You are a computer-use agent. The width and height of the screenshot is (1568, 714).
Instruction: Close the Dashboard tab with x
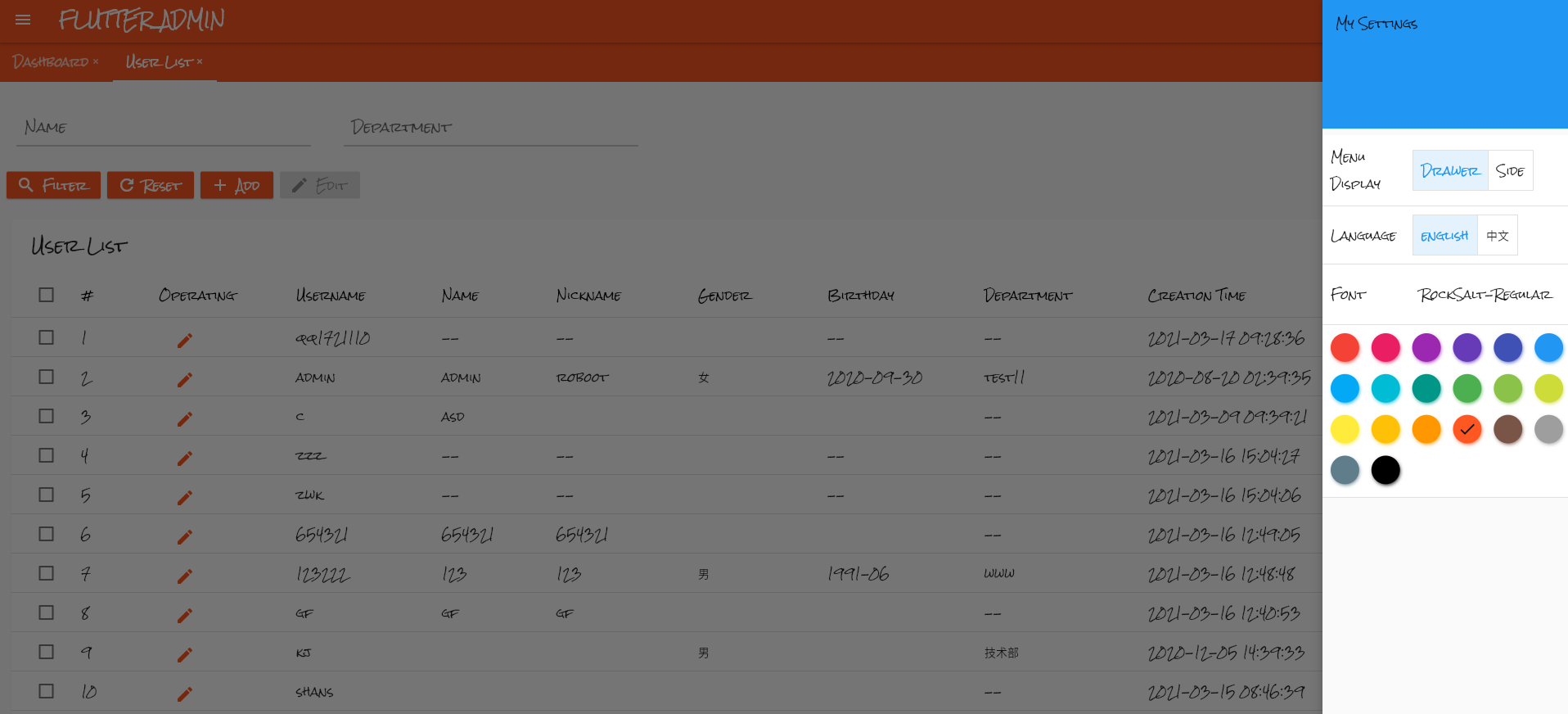pyautogui.click(x=96, y=61)
